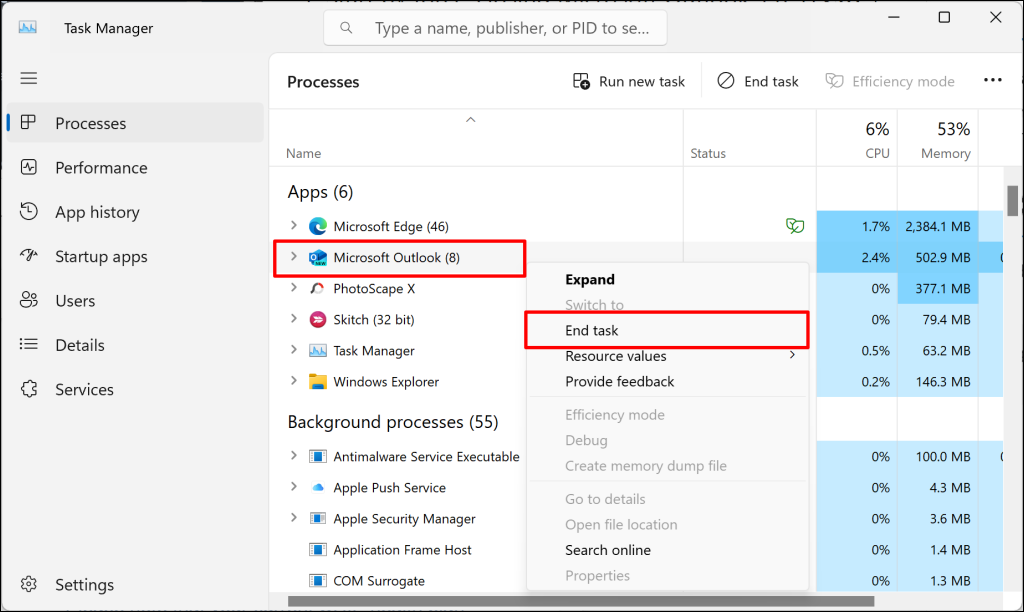1024x612 pixels.
Task: Expand the Windows Explorer process tree
Action: tap(293, 381)
